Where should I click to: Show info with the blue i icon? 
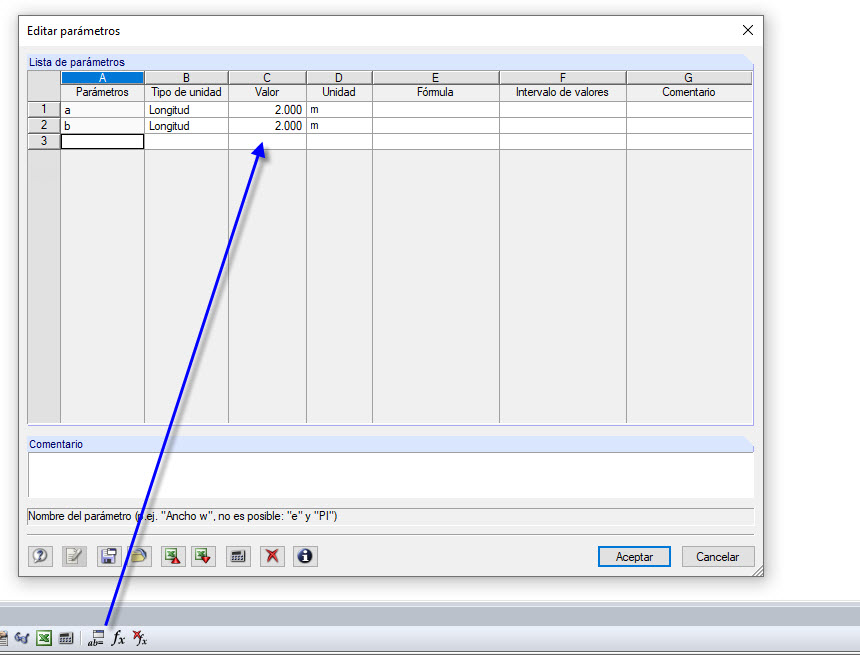pyautogui.click(x=305, y=556)
